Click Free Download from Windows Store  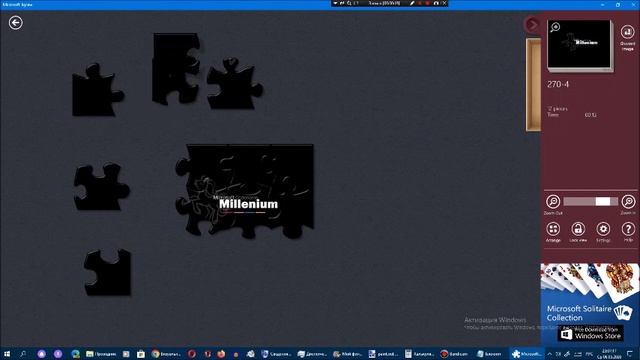[590, 333]
